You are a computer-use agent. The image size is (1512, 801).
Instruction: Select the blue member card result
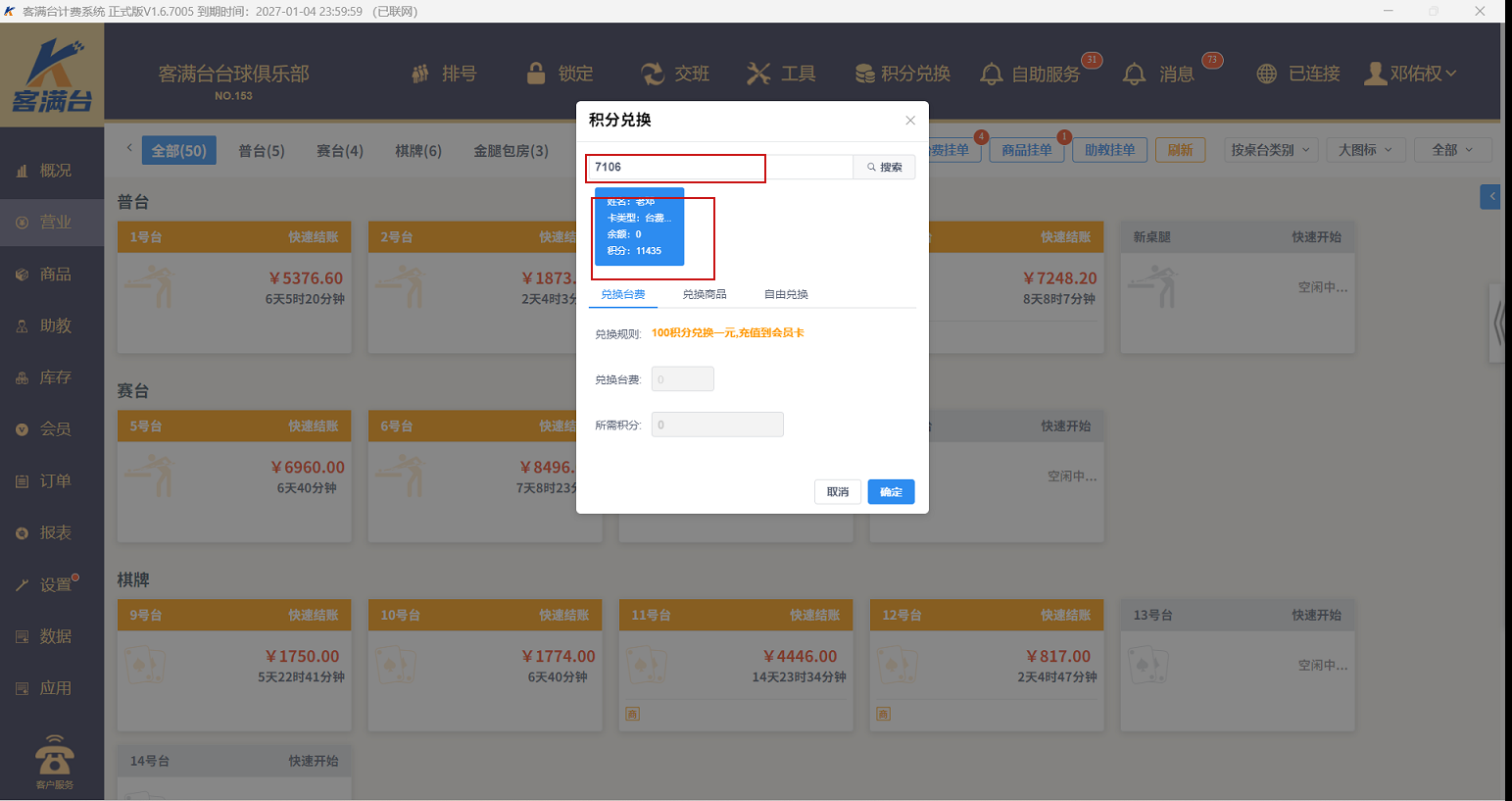(639, 228)
